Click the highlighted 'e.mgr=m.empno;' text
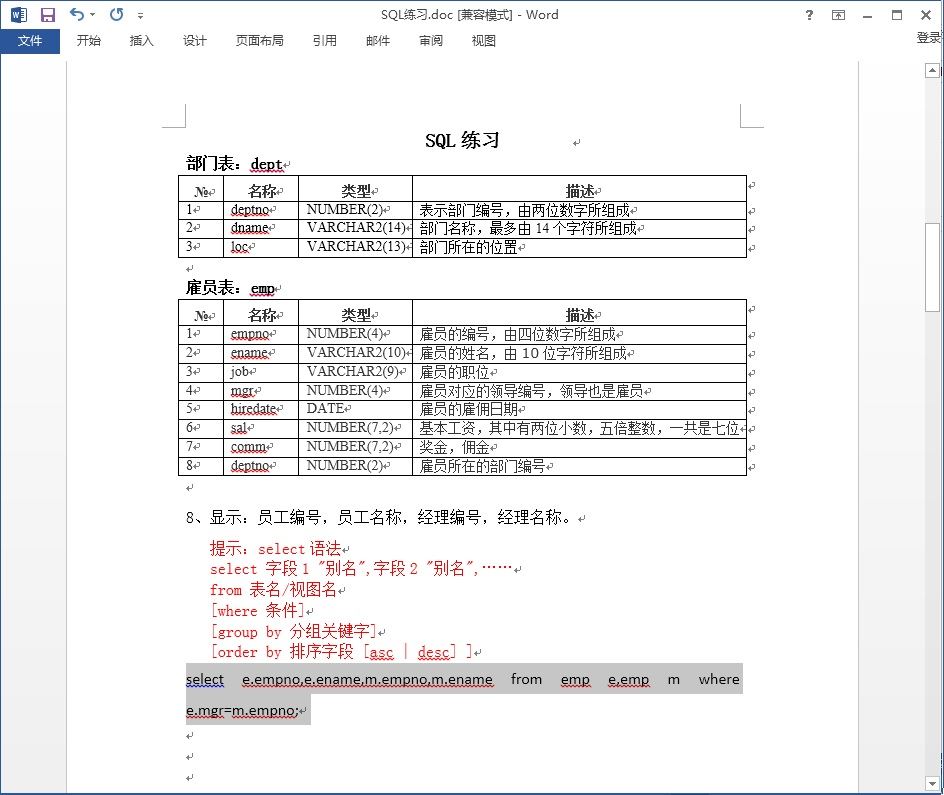This screenshot has height=795, width=944. pyautogui.click(x=242, y=710)
